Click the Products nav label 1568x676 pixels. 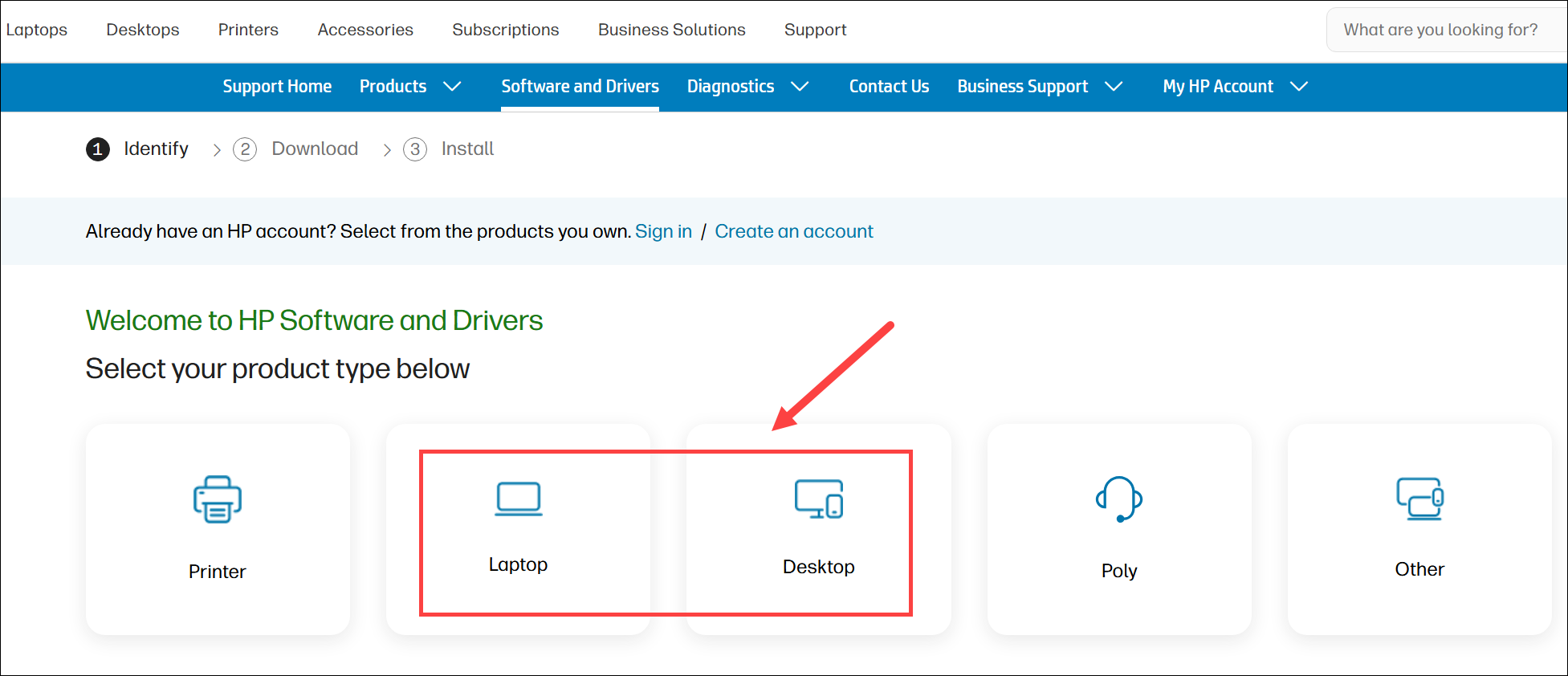tap(393, 86)
